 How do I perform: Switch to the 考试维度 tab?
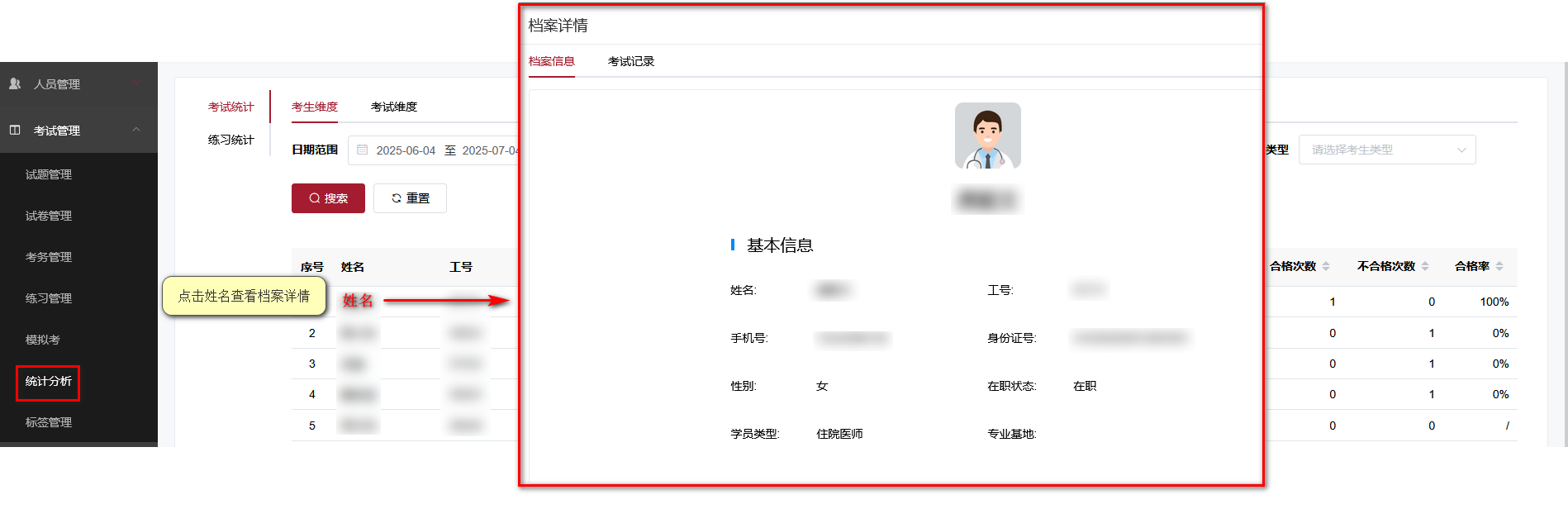(394, 107)
